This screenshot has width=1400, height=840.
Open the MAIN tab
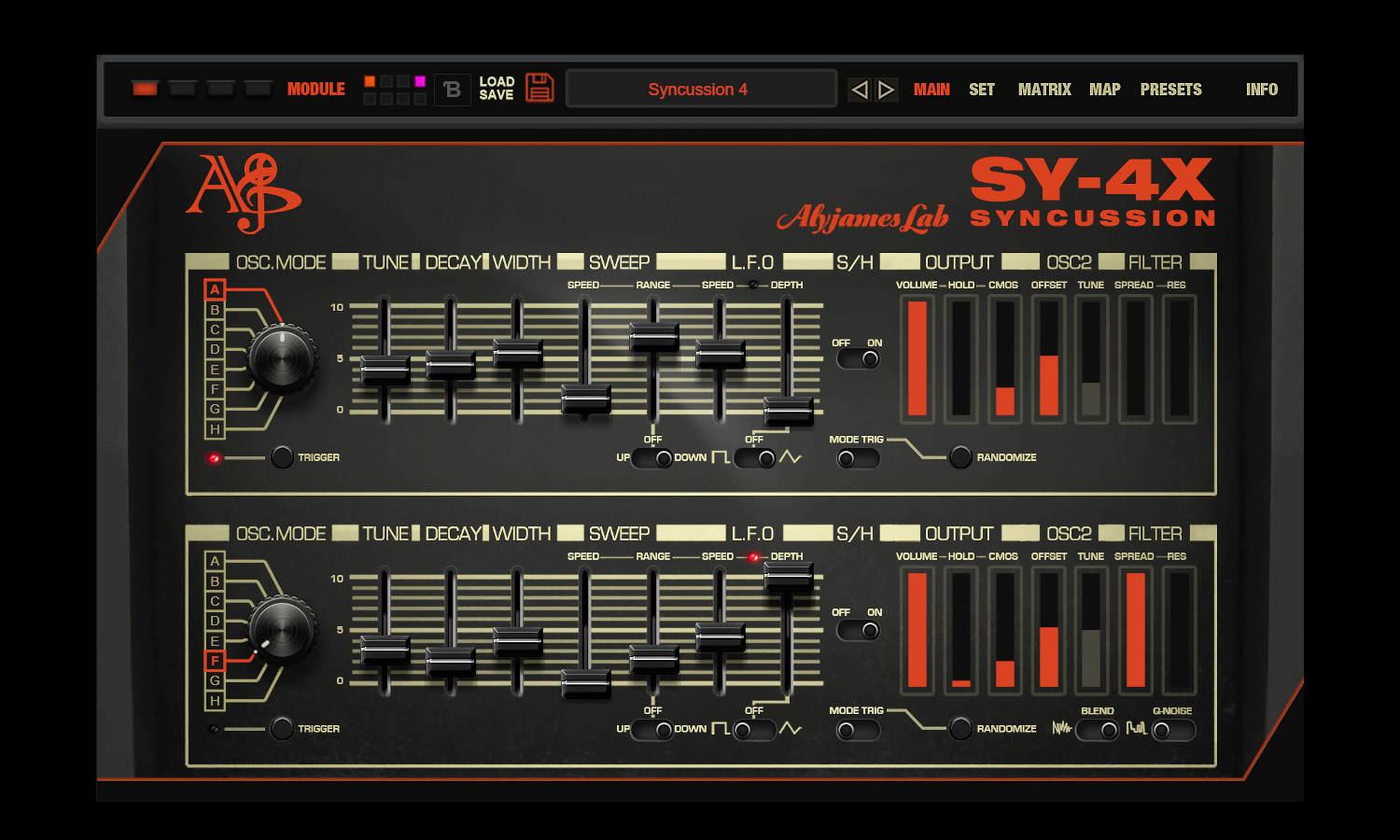(x=931, y=90)
